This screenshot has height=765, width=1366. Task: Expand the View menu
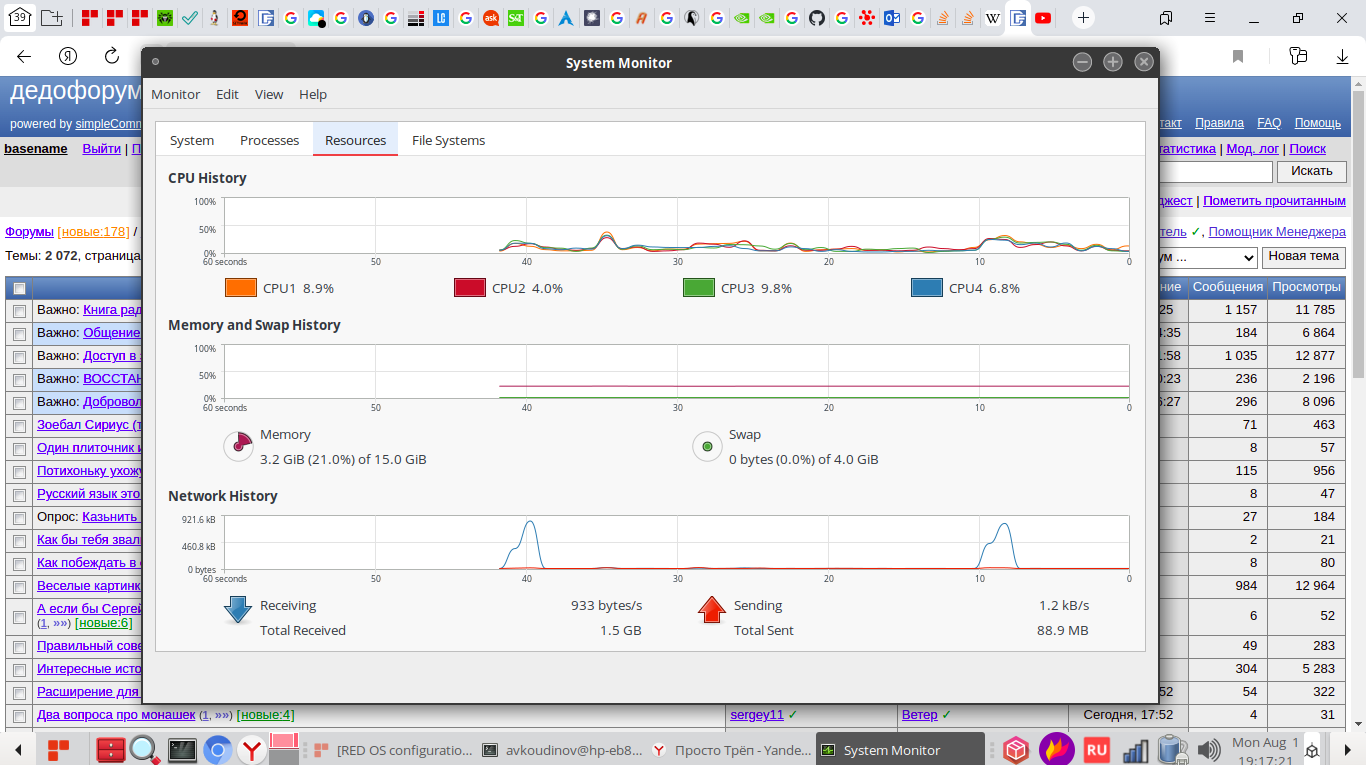pyautogui.click(x=268, y=94)
